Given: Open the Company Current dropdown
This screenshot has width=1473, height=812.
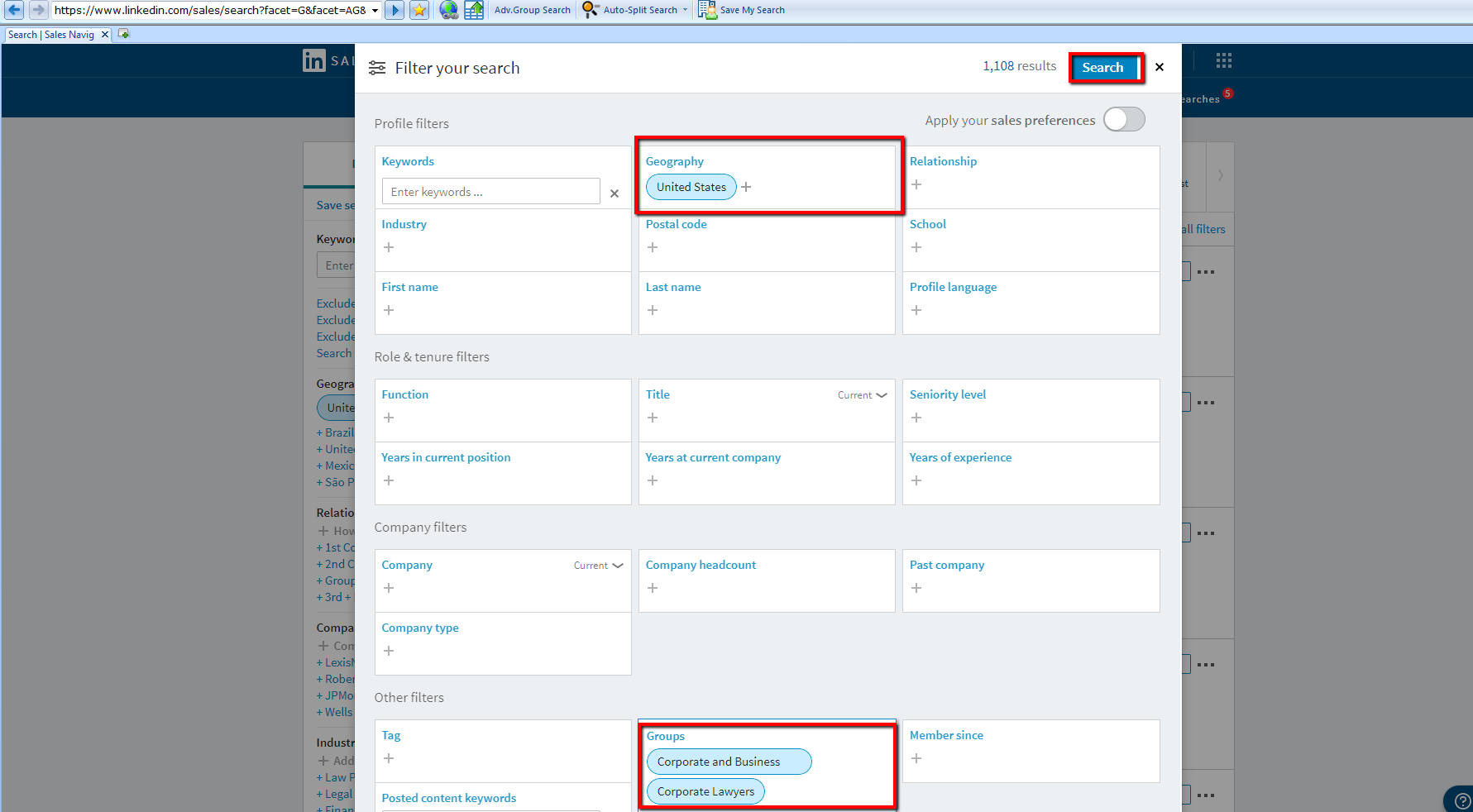Looking at the screenshot, I should [599, 566].
